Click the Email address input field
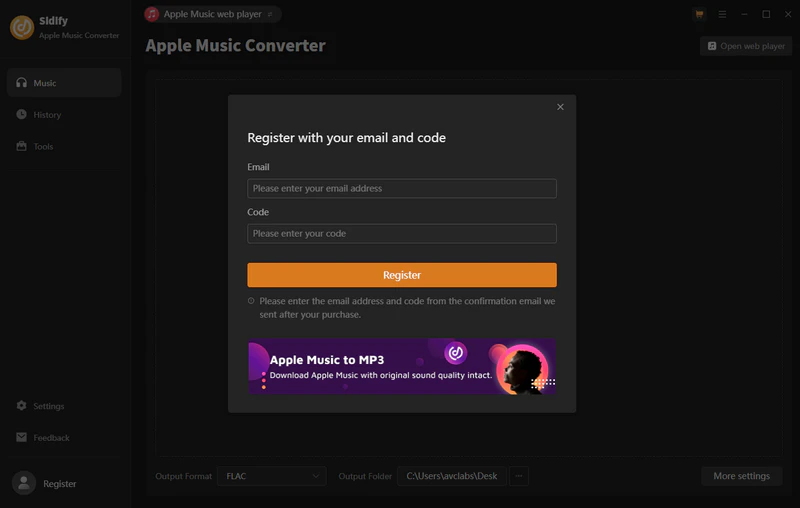The height and width of the screenshot is (508, 800). click(x=402, y=188)
